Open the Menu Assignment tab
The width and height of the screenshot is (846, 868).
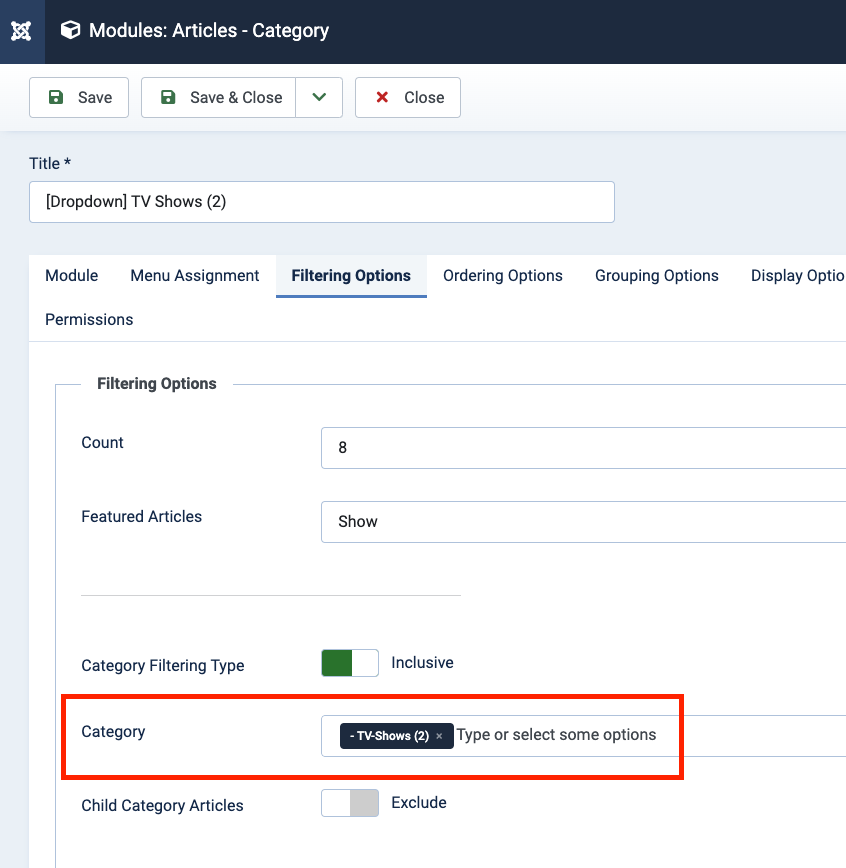195,276
